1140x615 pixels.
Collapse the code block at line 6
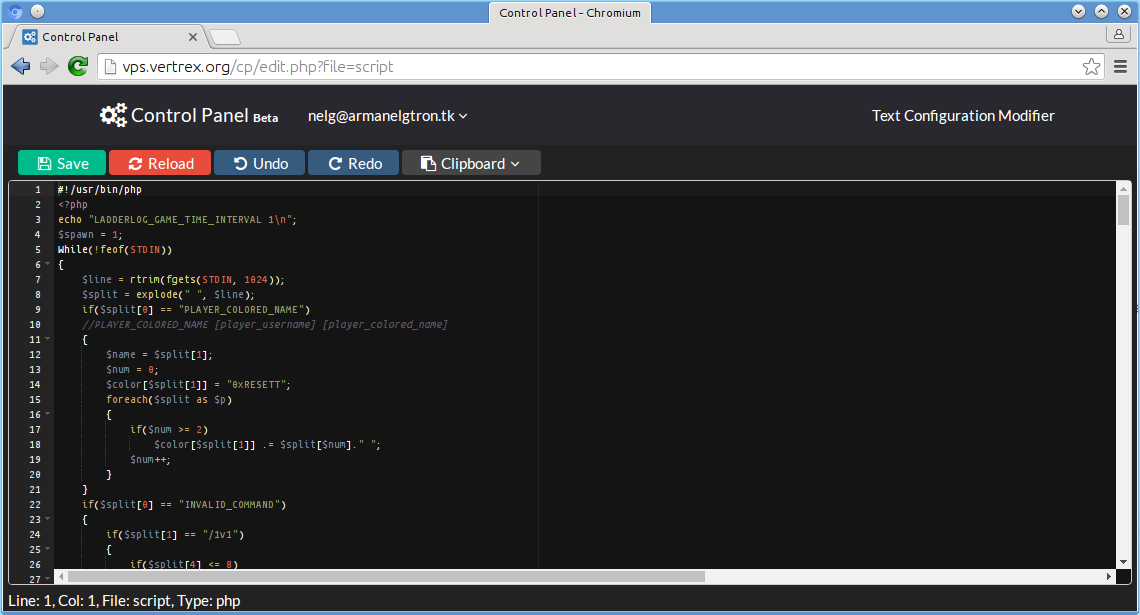(46, 265)
